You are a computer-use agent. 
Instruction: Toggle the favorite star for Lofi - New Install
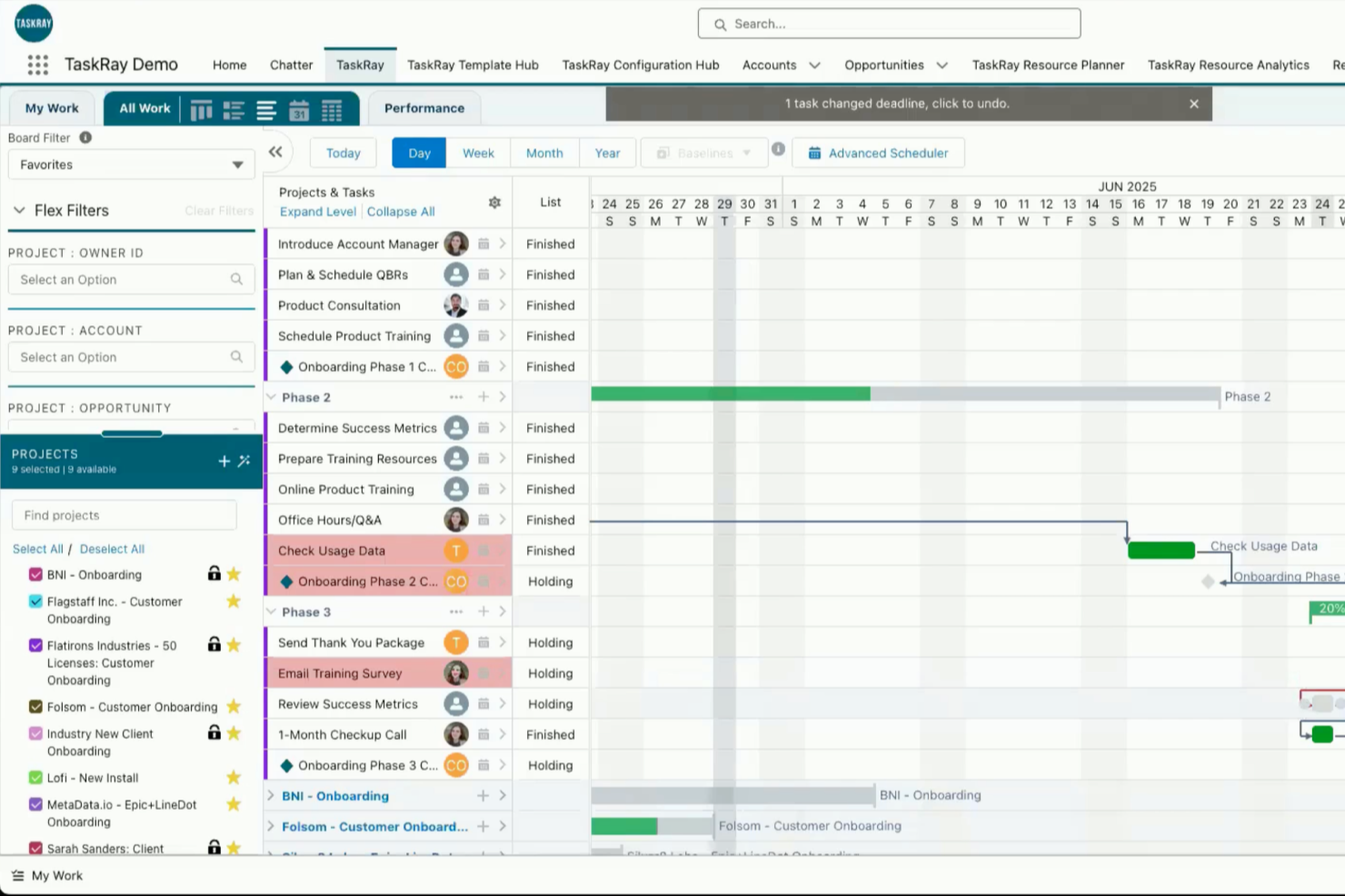(x=234, y=777)
